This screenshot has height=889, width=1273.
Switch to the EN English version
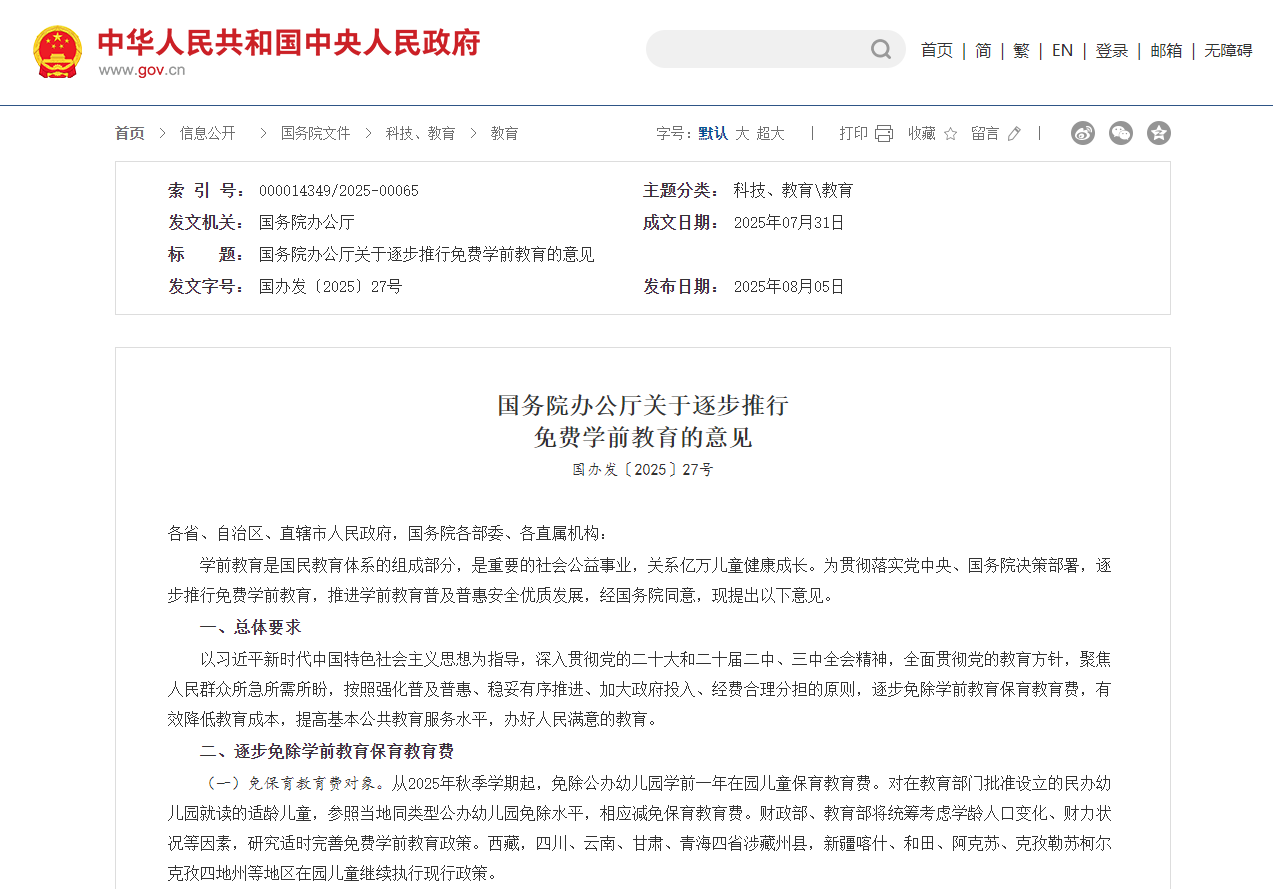(1062, 50)
